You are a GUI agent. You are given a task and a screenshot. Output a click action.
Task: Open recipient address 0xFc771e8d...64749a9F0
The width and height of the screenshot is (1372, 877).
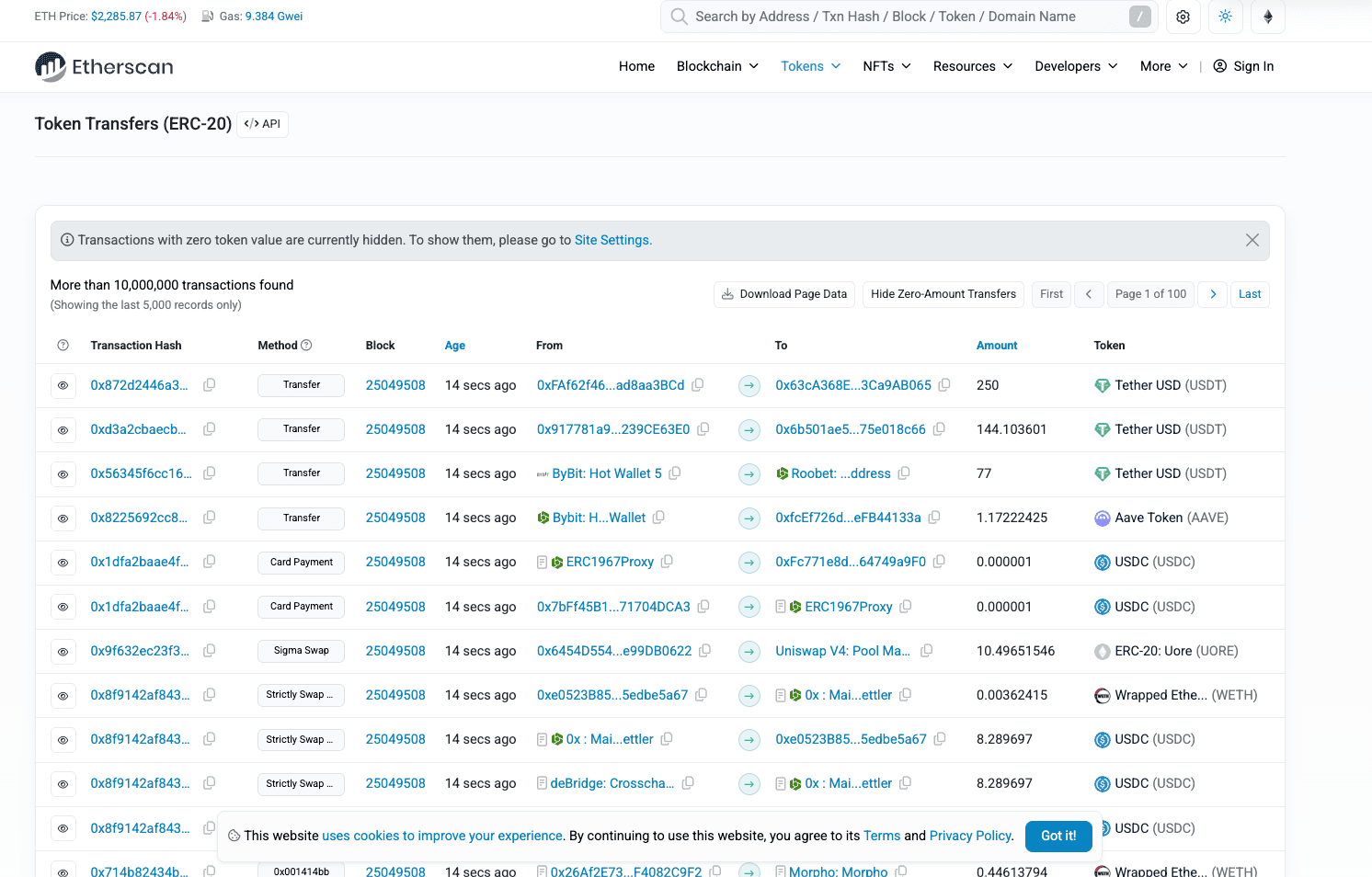pos(851,562)
